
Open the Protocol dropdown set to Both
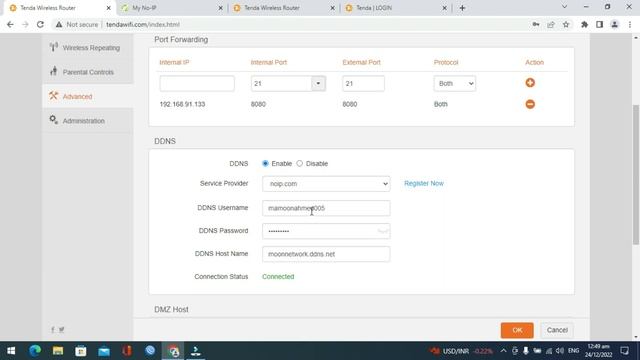[x=455, y=83]
